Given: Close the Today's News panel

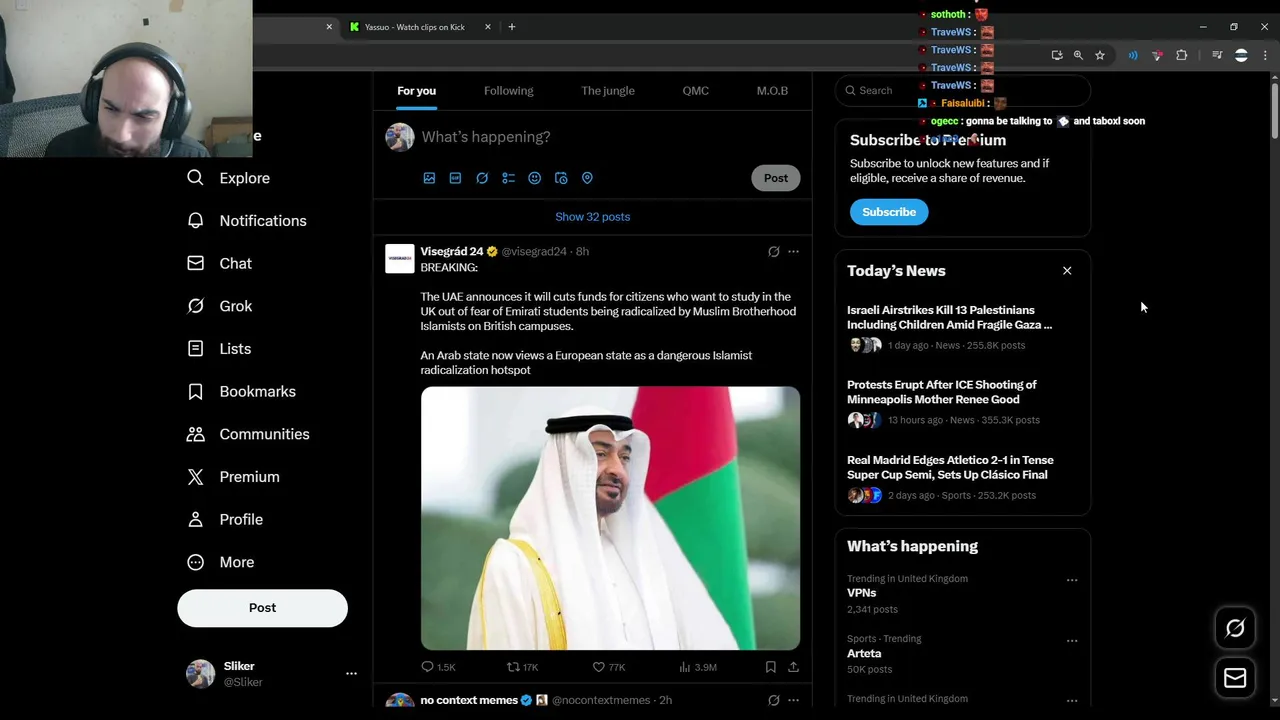Looking at the screenshot, I should (1067, 271).
